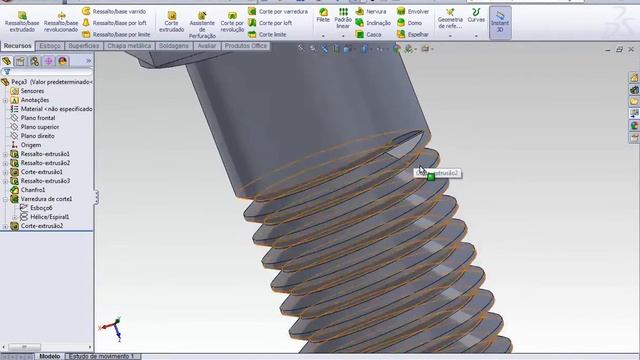Viewport: 640px width, 360px height.
Task: Expand Ressalto-extrusão1 feature node
Action: coord(5,154)
